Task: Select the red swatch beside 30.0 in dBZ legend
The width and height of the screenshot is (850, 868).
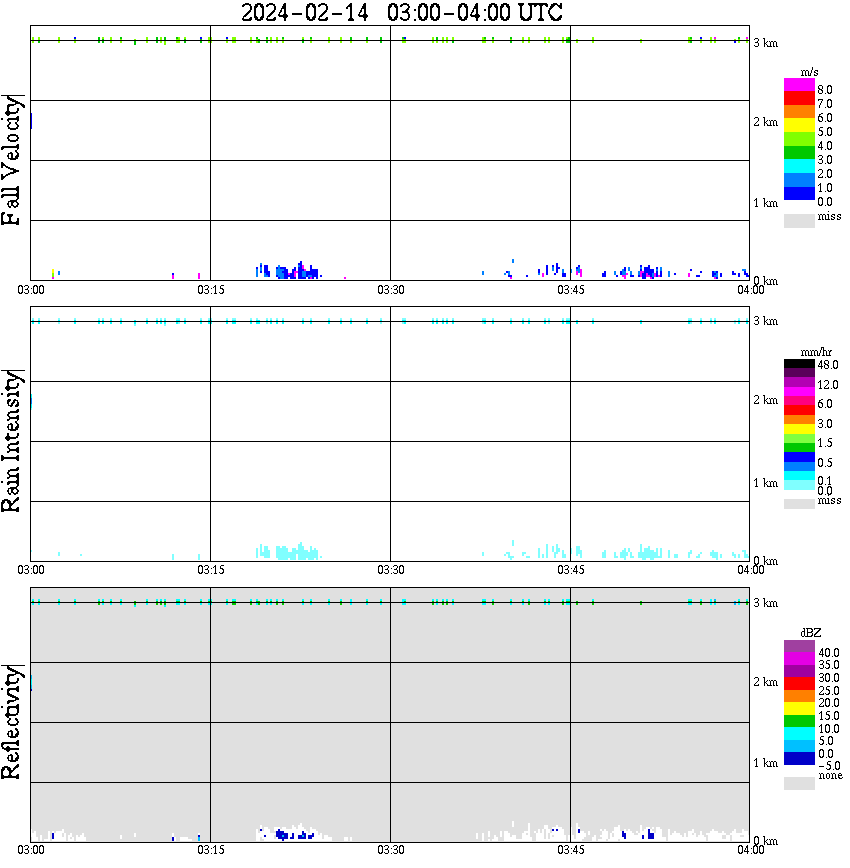Action: coord(799,684)
